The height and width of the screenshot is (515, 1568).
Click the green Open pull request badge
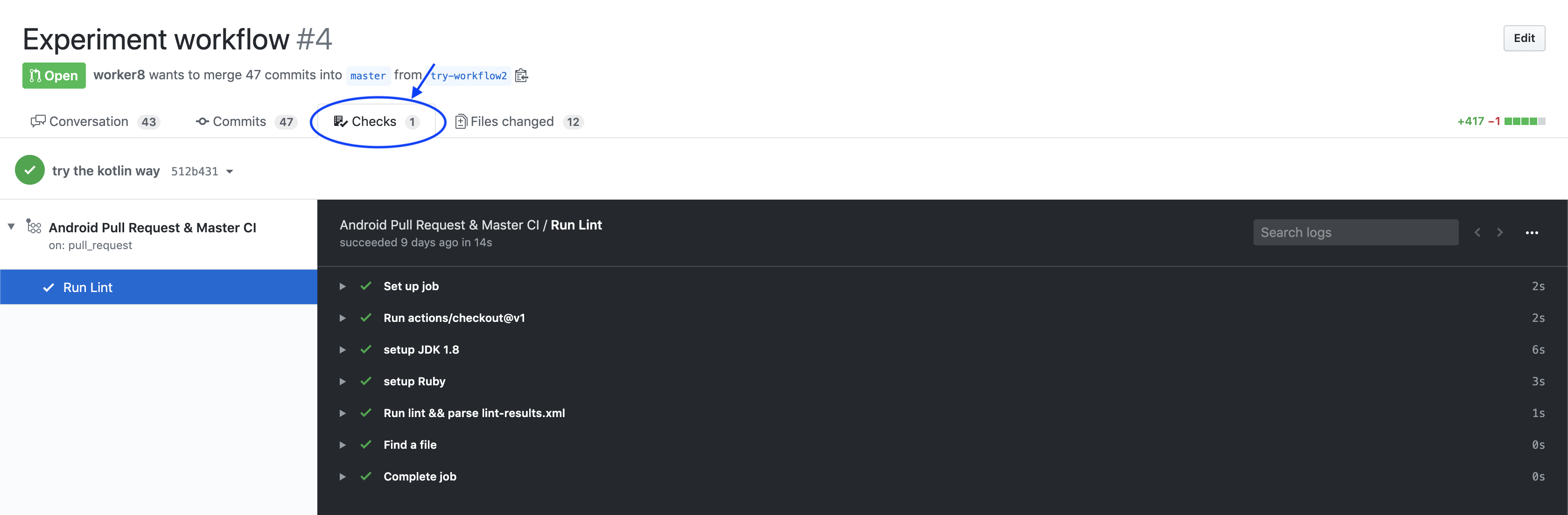point(54,76)
